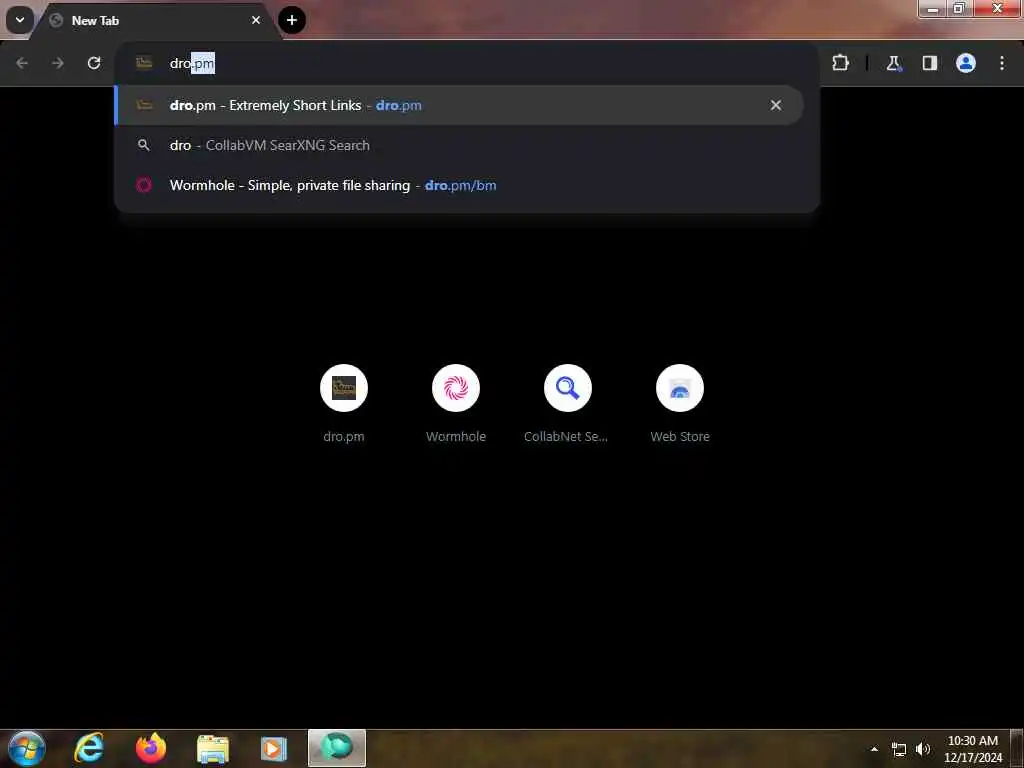This screenshot has width=1024, height=768.
Task: Select the New Tab browser tab
Action: 153,21
